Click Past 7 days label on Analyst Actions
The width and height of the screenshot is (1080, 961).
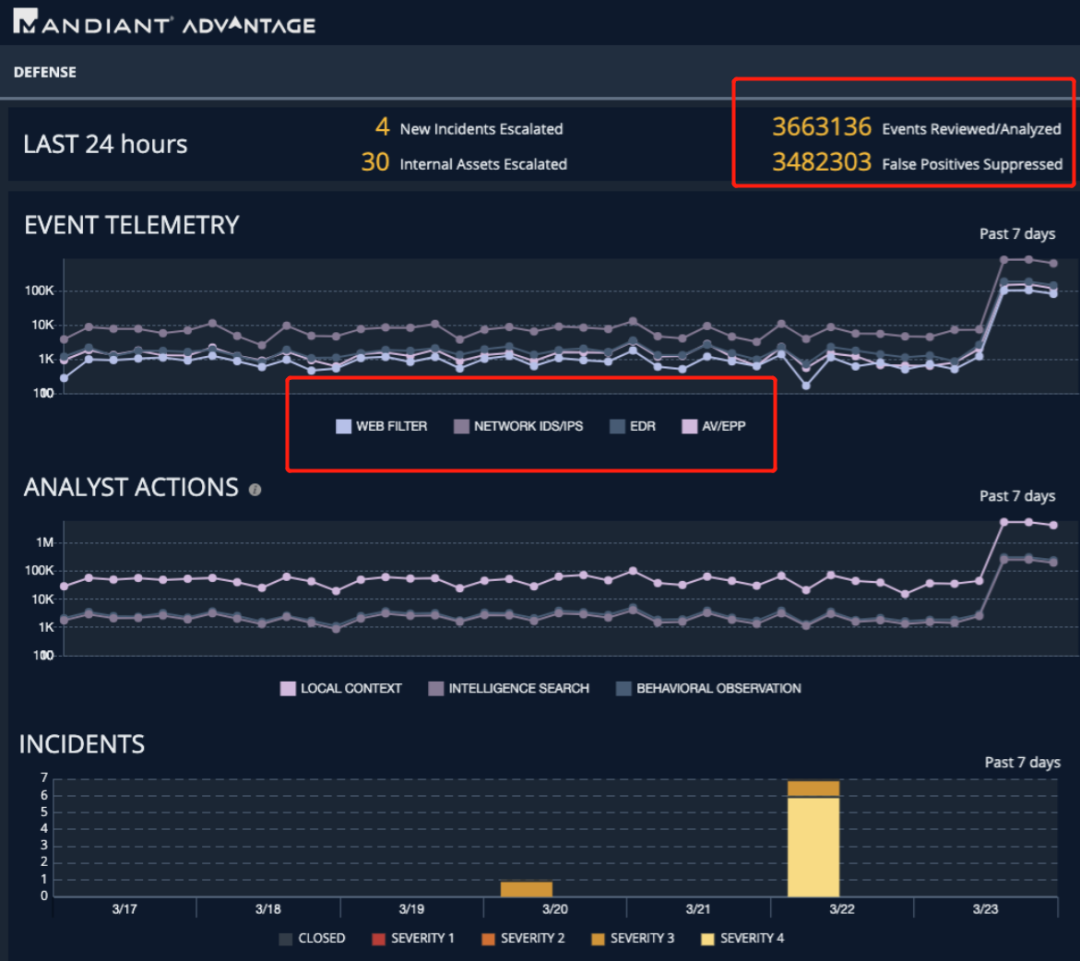(1017, 496)
